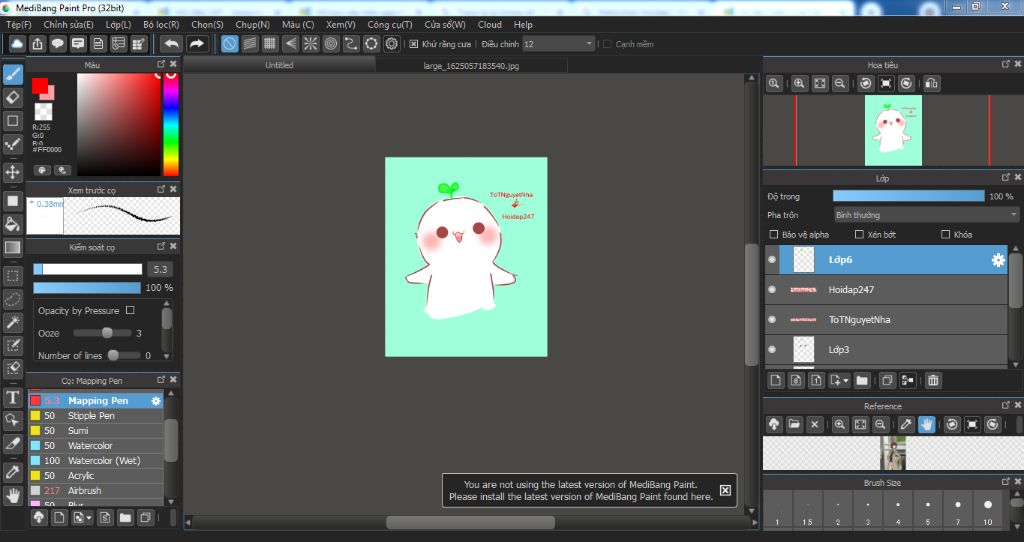Toggle Khử răng cưa anti-aliasing checkbox
1024x542 pixels.
pyautogui.click(x=413, y=44)
